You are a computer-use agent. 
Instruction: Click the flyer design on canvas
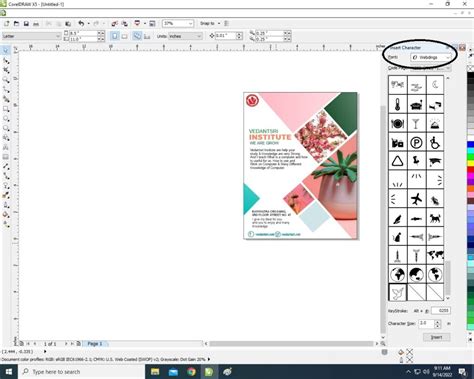[301, 166]
